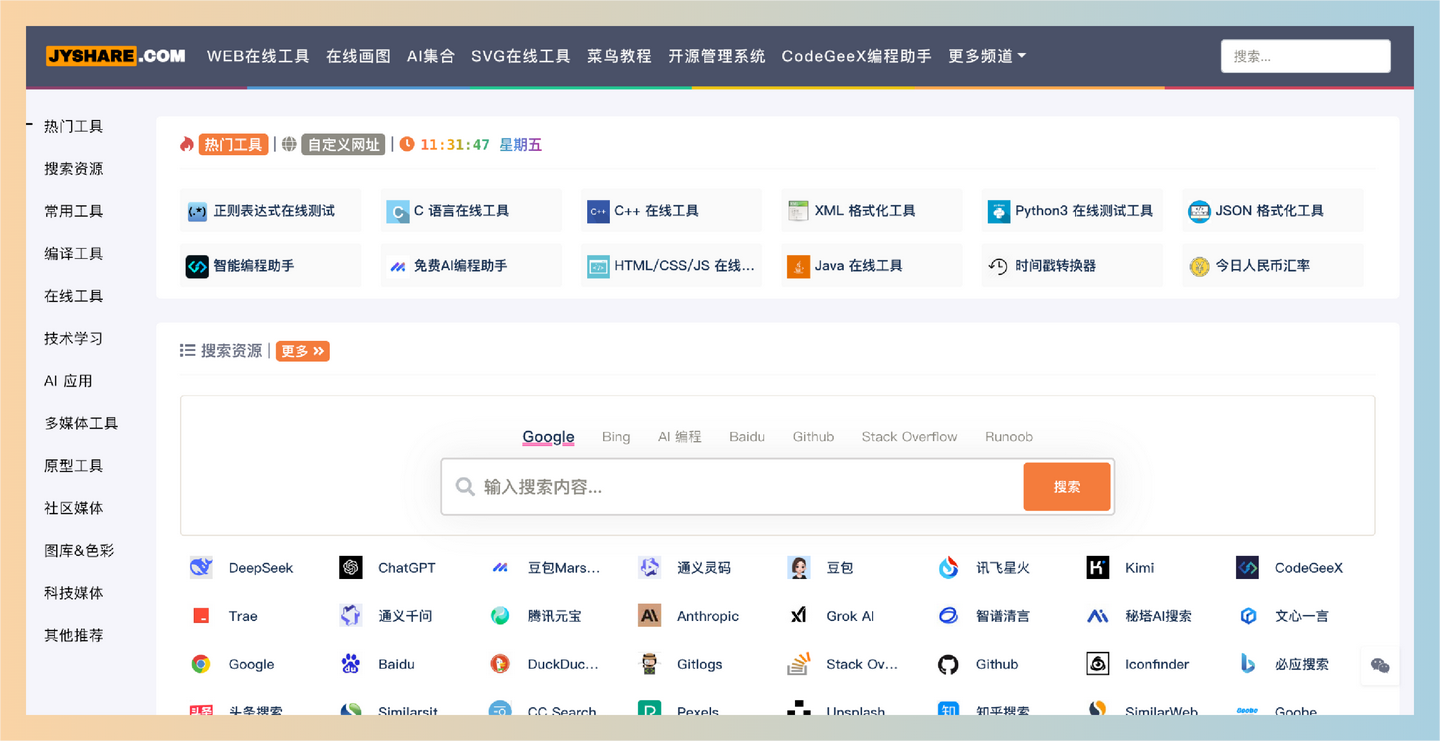Select the Bing search tab
Screen dimensions: 1440x741
pyautogui.click(x=616, y=437)
